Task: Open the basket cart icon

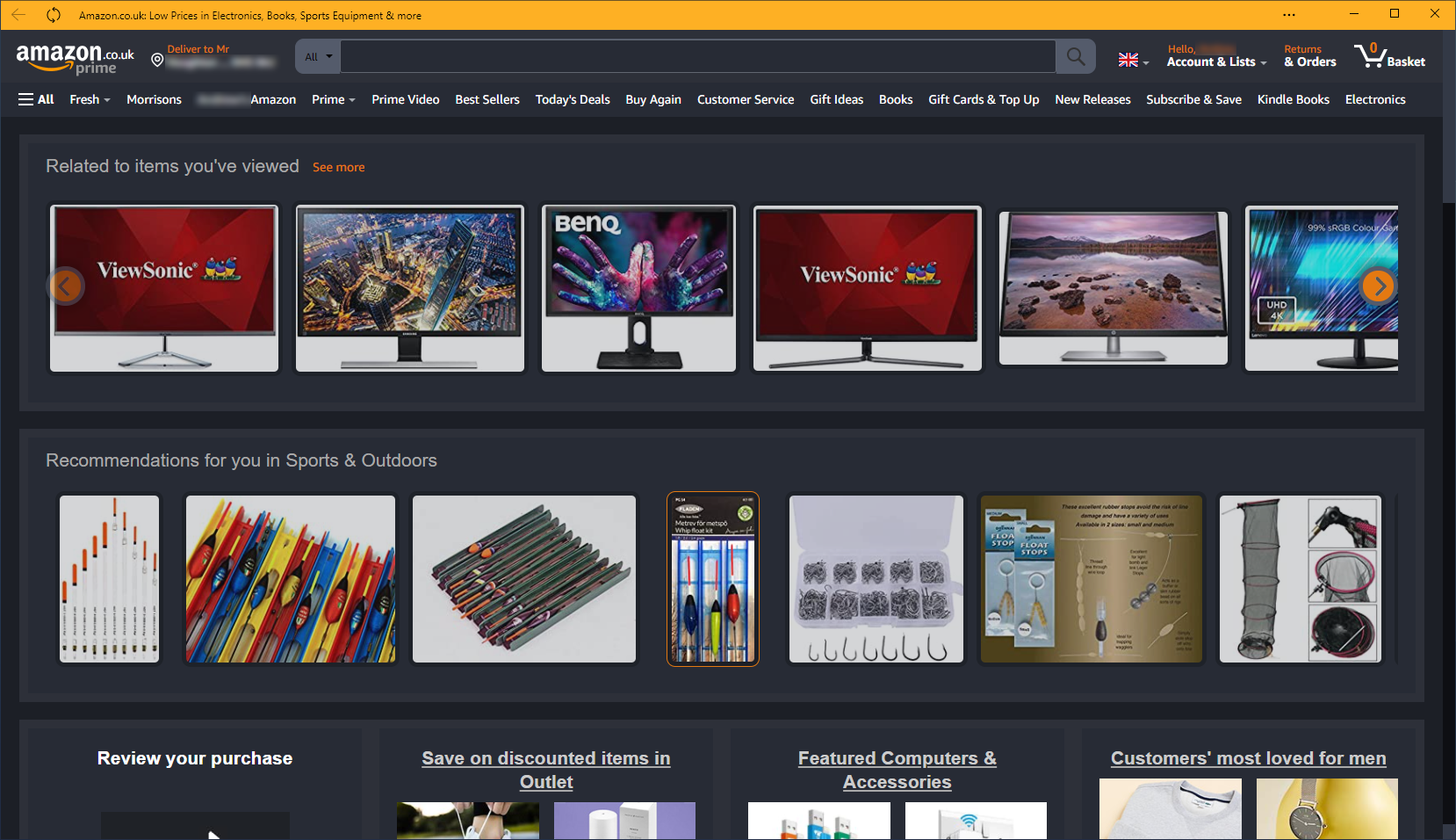Action: [1389, 56]
